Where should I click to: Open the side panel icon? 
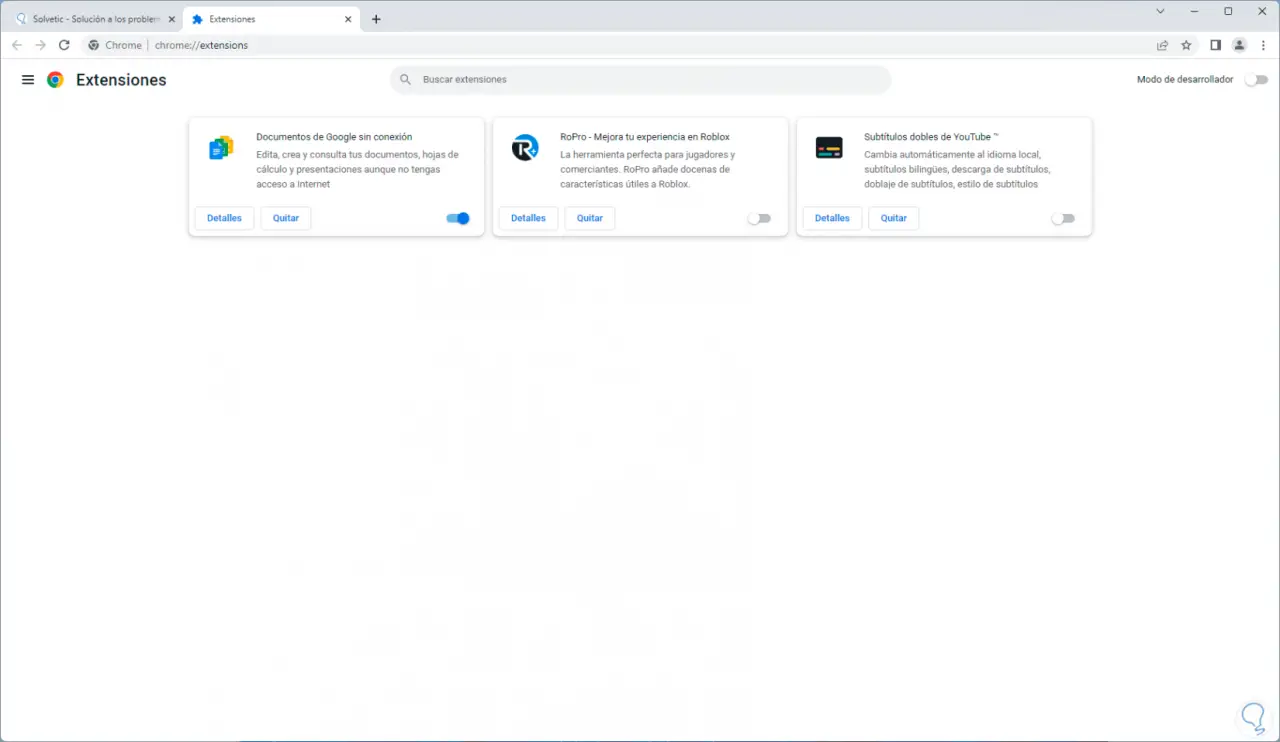click(1216, 45)
